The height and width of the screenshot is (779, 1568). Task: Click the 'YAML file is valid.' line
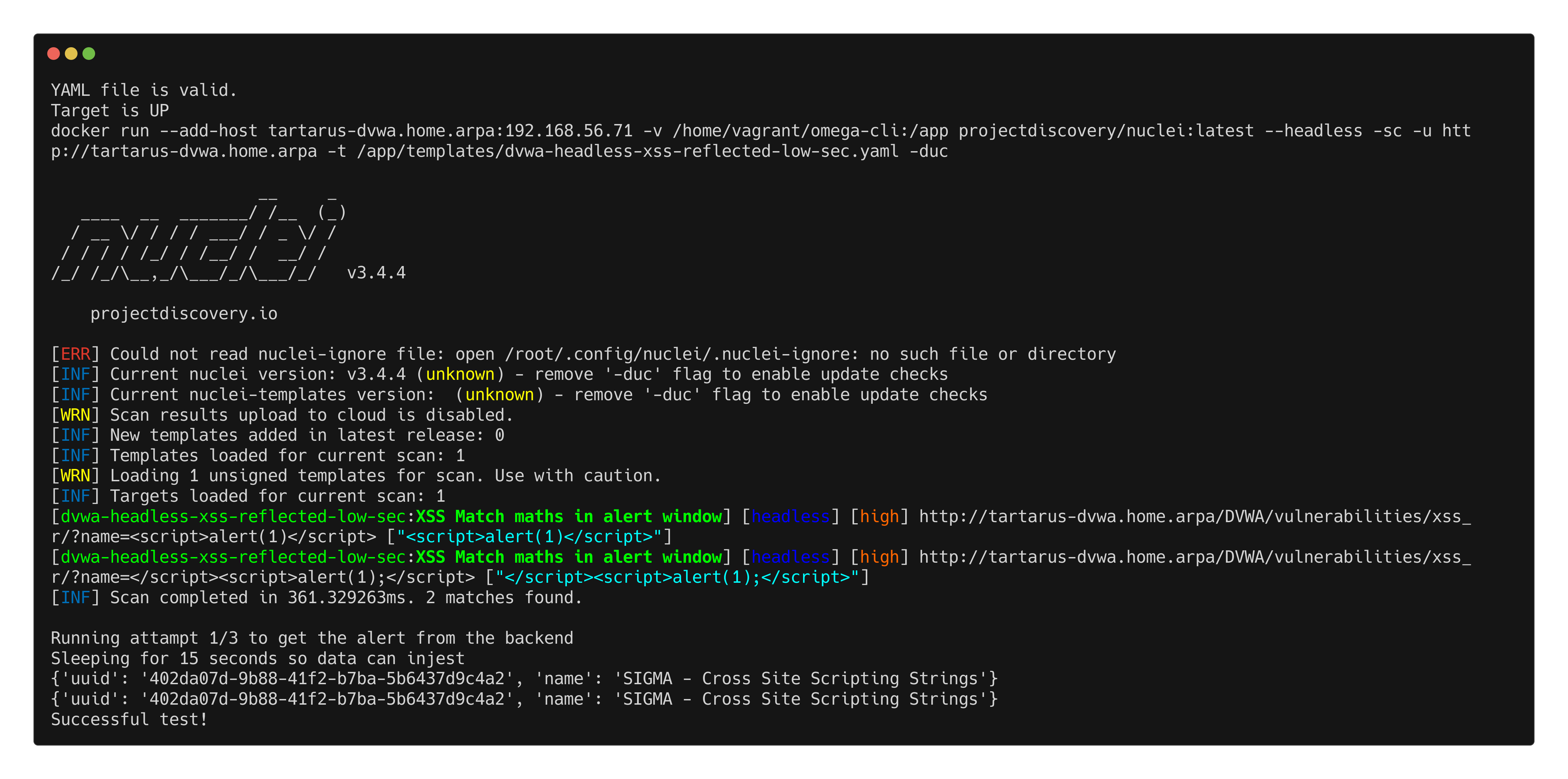(144, 90)
